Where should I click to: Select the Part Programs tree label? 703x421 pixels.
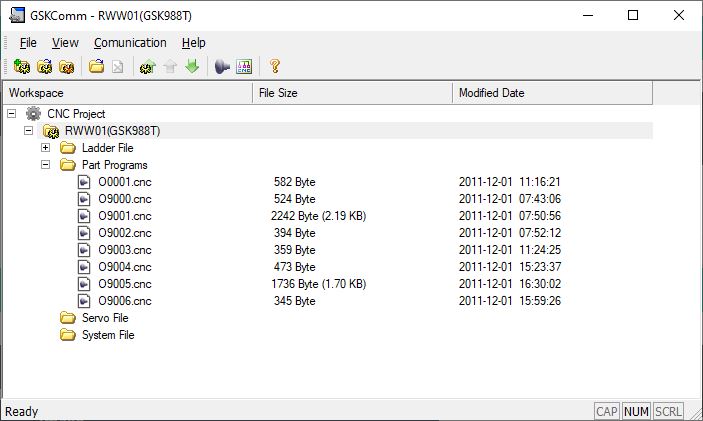[115, 165]
